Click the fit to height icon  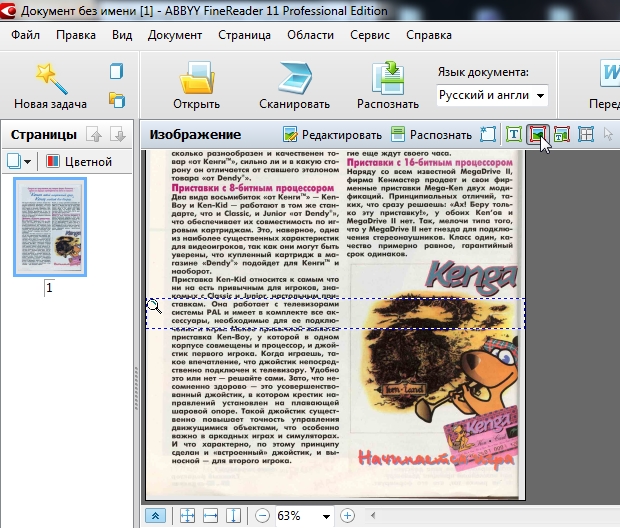click(x=233, y=516)
